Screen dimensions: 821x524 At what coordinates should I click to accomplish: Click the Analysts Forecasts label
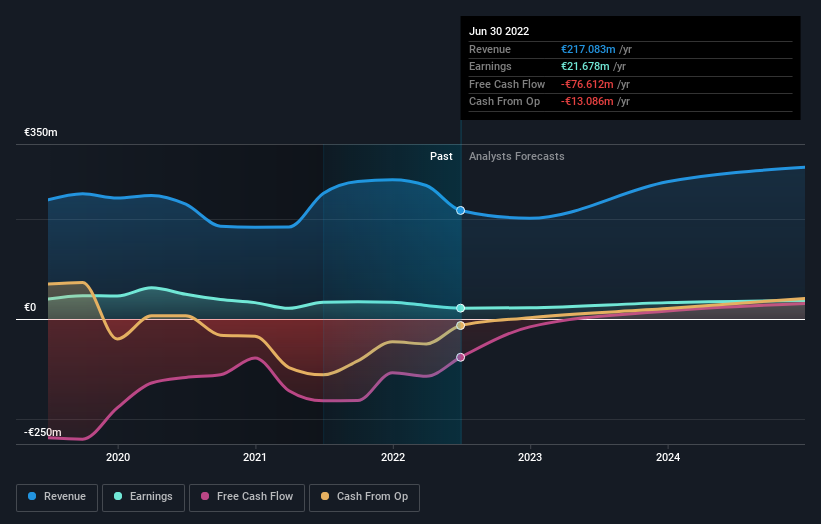click(517, 156)
